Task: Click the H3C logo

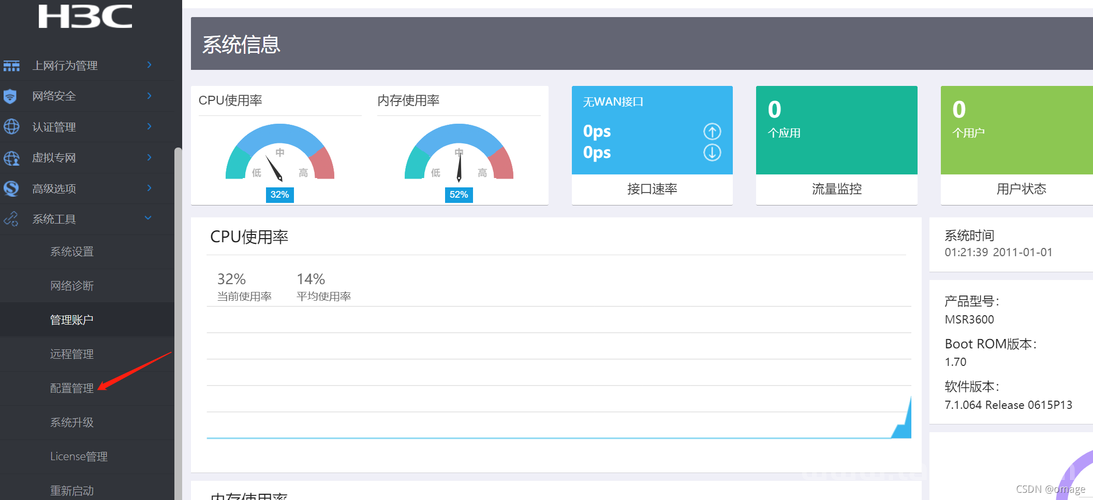Action: tap(85, 15)
